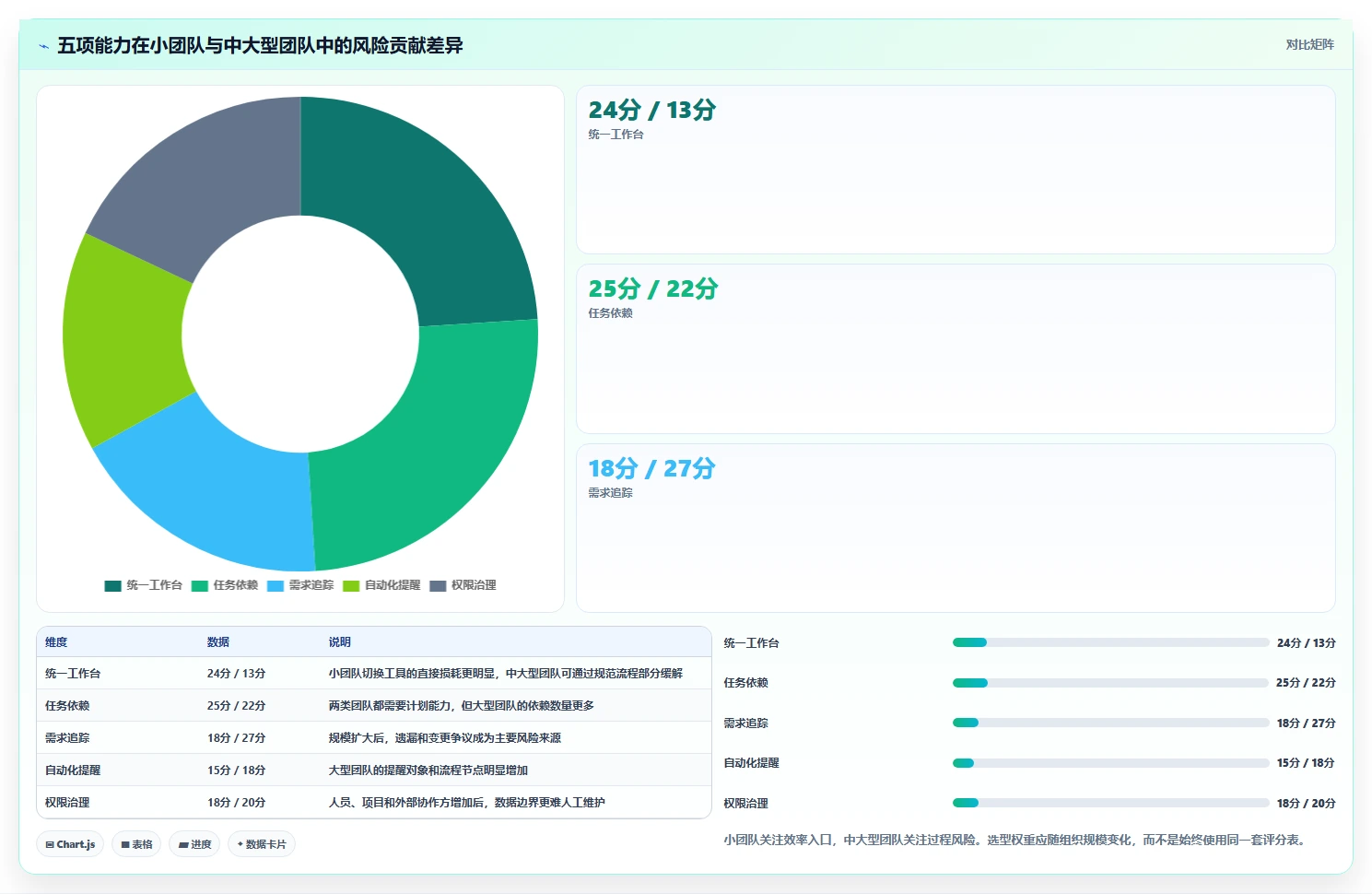The width and height of the screenshot is (1372, 894).
Task: Click the 表格 tag chip
Action: tap(137, 844)
